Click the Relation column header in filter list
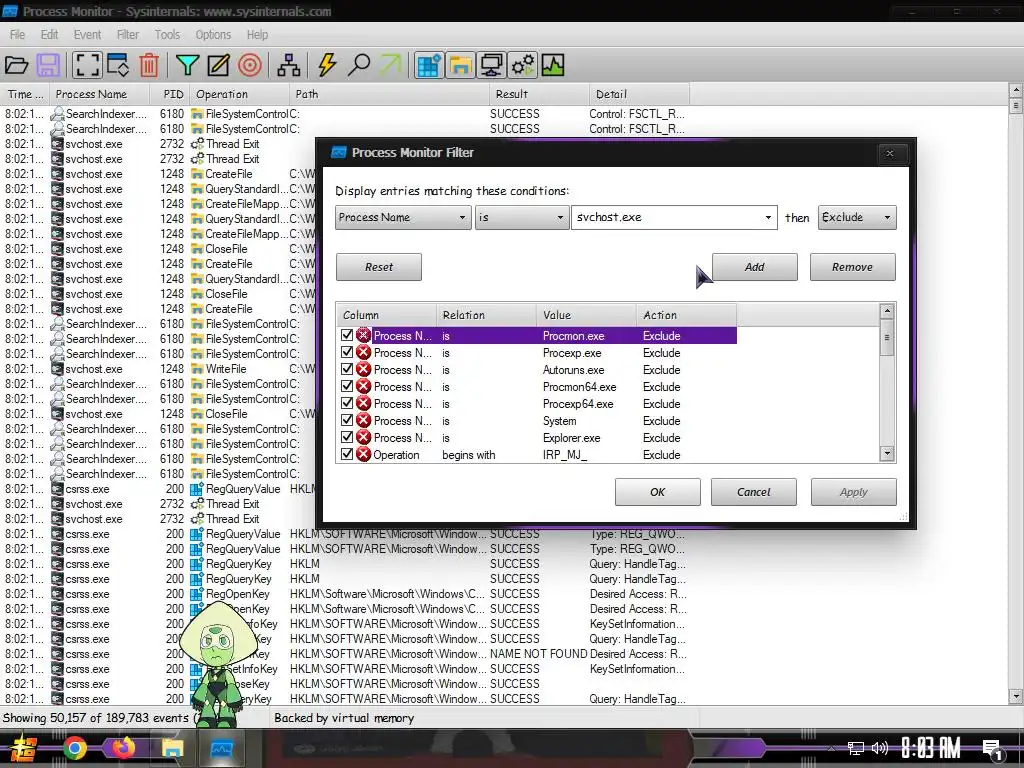 [486, 315]
